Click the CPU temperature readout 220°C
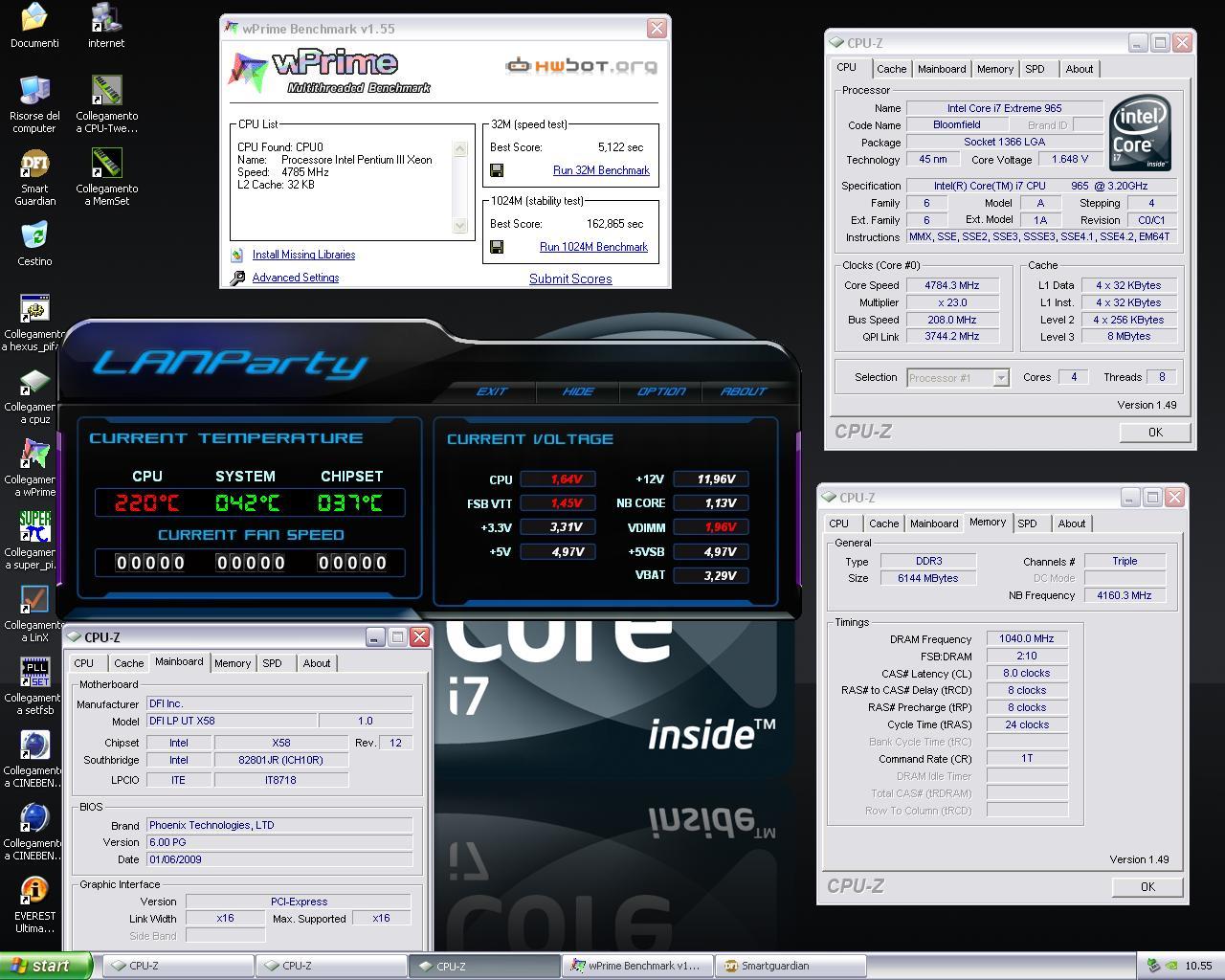 [x=147, y=501]
